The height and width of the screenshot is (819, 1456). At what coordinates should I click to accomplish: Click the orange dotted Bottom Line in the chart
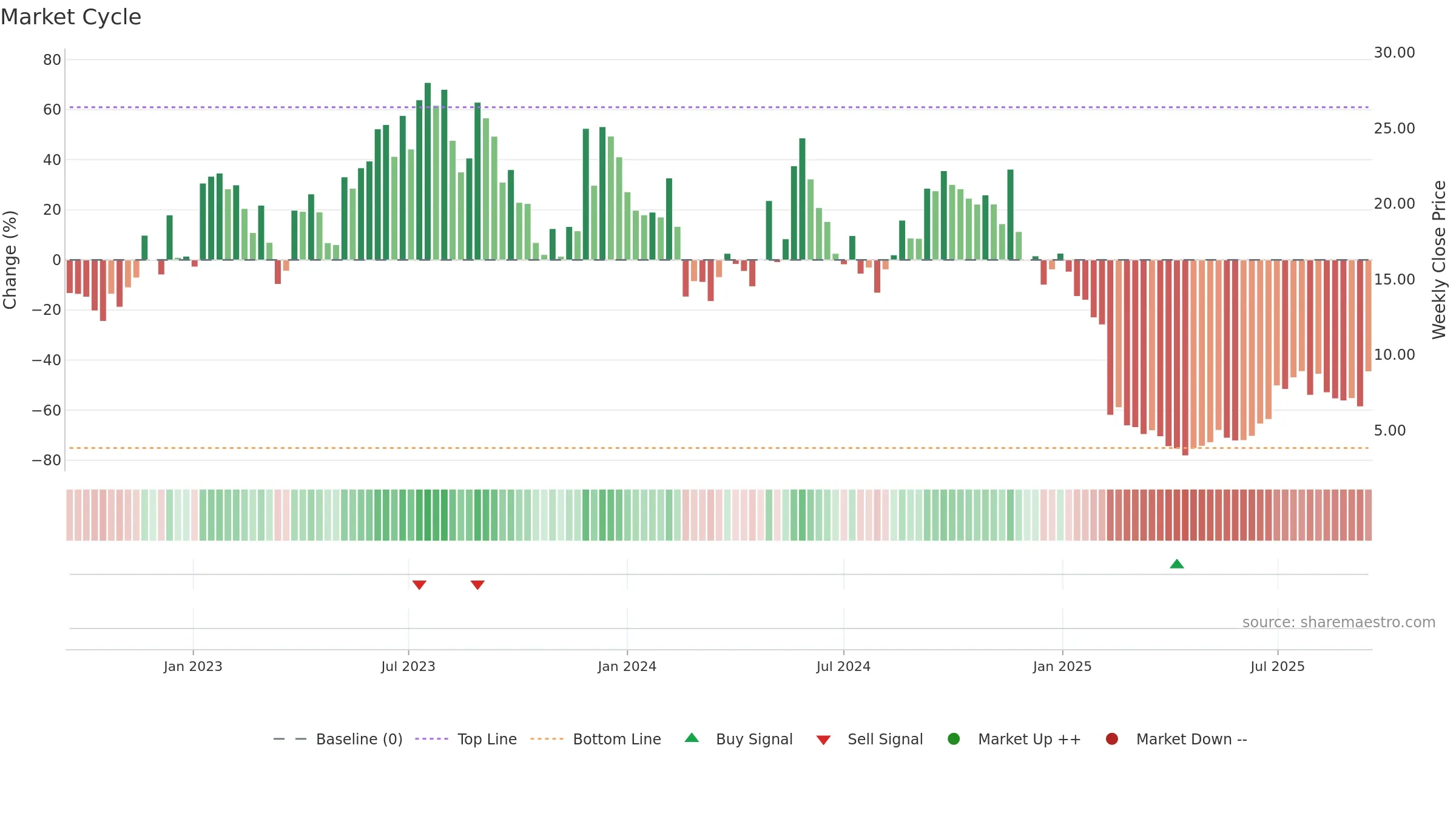[719, 448]
